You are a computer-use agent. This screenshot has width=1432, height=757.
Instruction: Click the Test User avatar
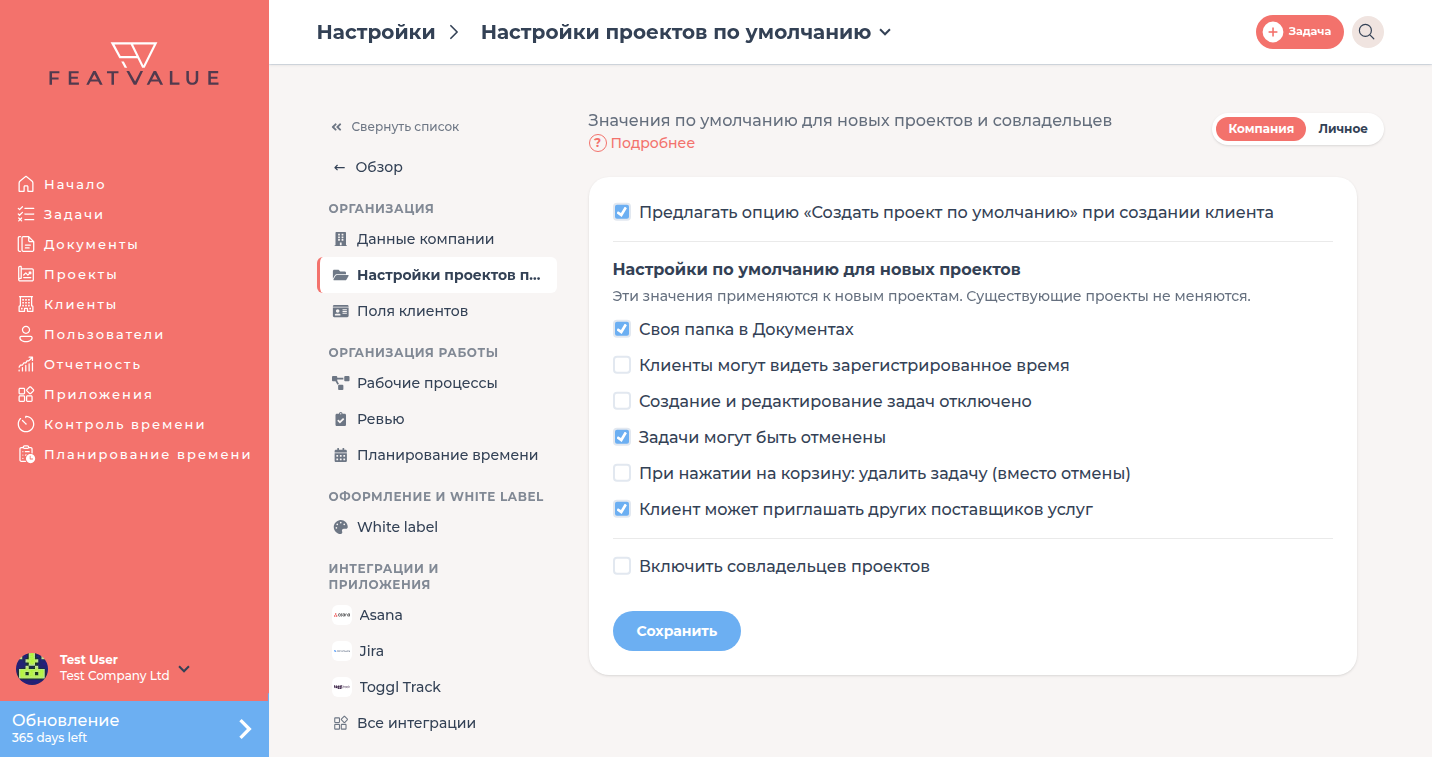32,668
